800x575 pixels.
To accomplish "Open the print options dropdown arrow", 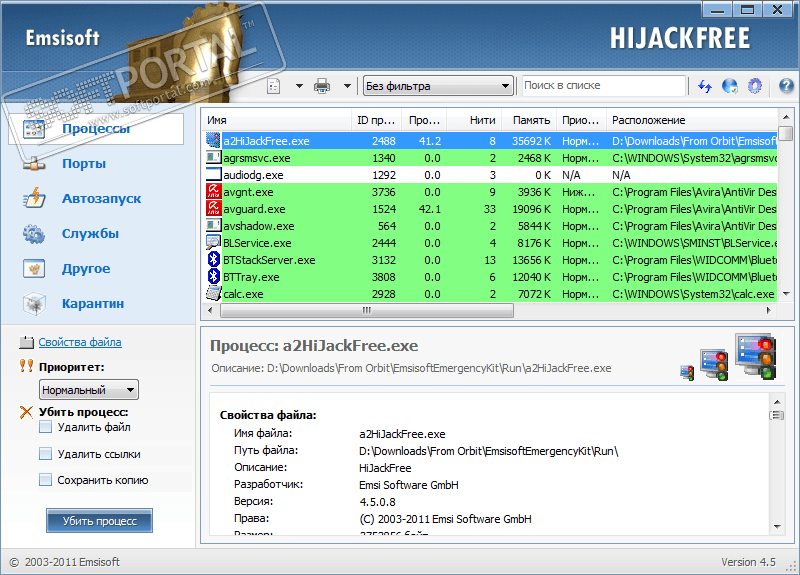I will point(347,86).
